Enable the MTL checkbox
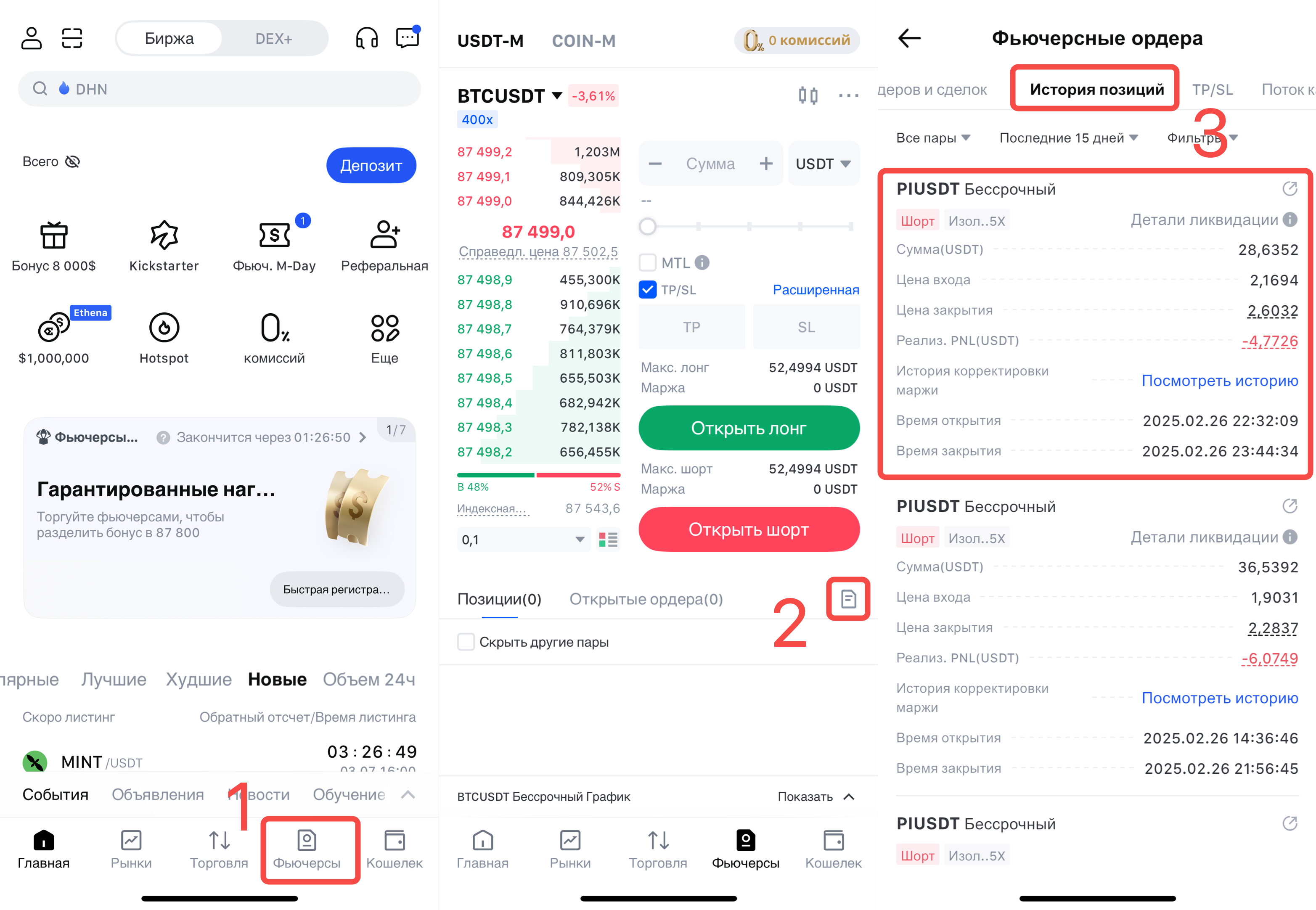The image size is (1316, 910). point(647,263)
